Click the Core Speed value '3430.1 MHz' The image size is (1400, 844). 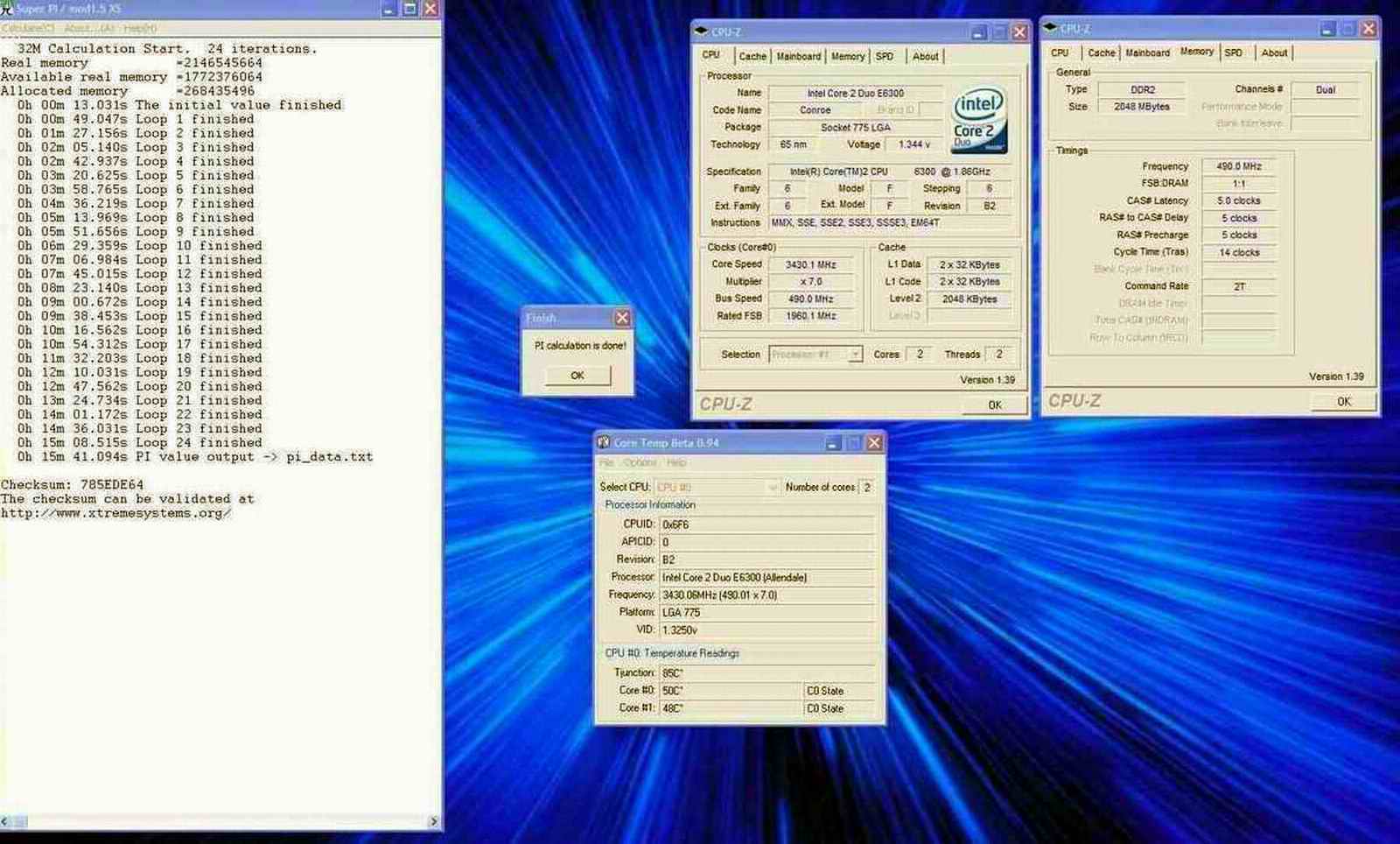811,264
